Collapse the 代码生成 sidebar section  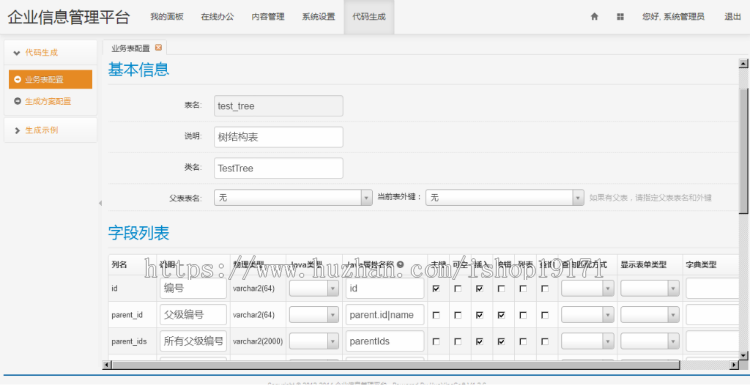point(50,53)
